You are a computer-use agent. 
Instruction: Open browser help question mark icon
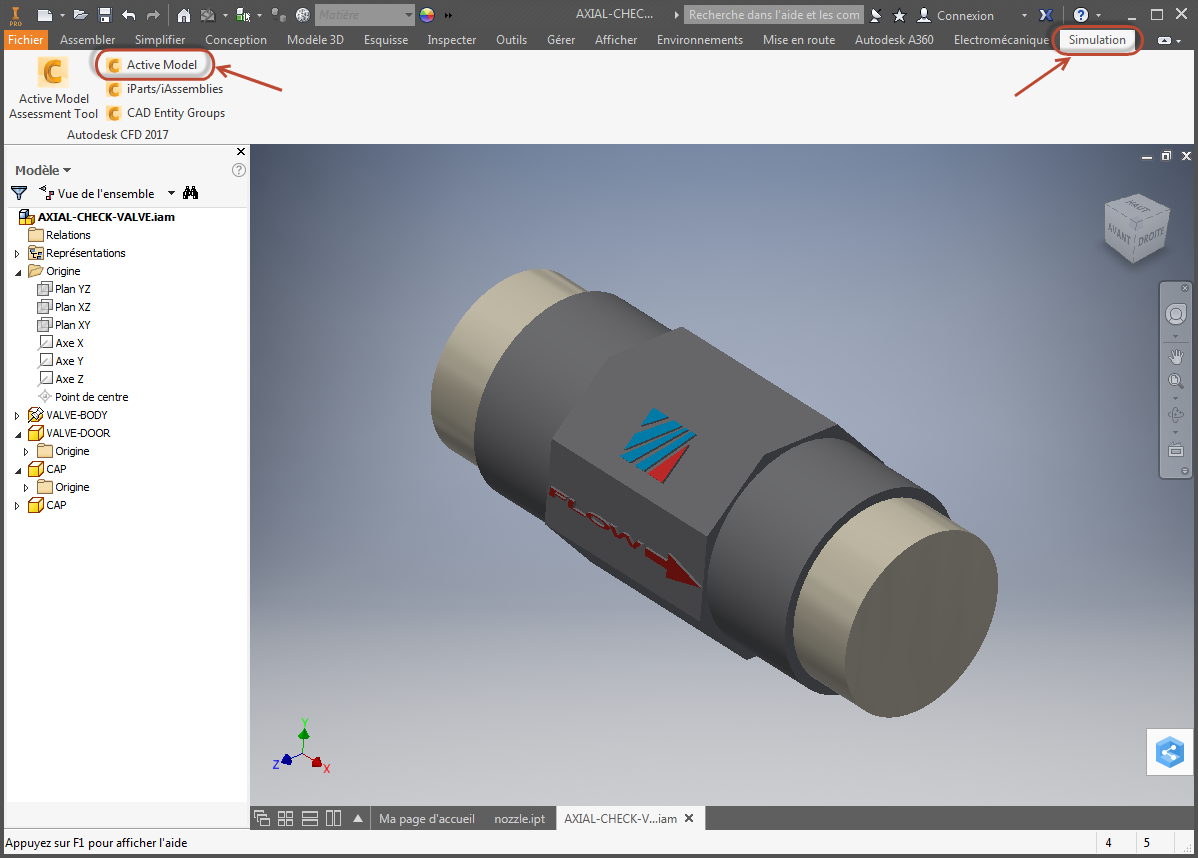[238, 170]
